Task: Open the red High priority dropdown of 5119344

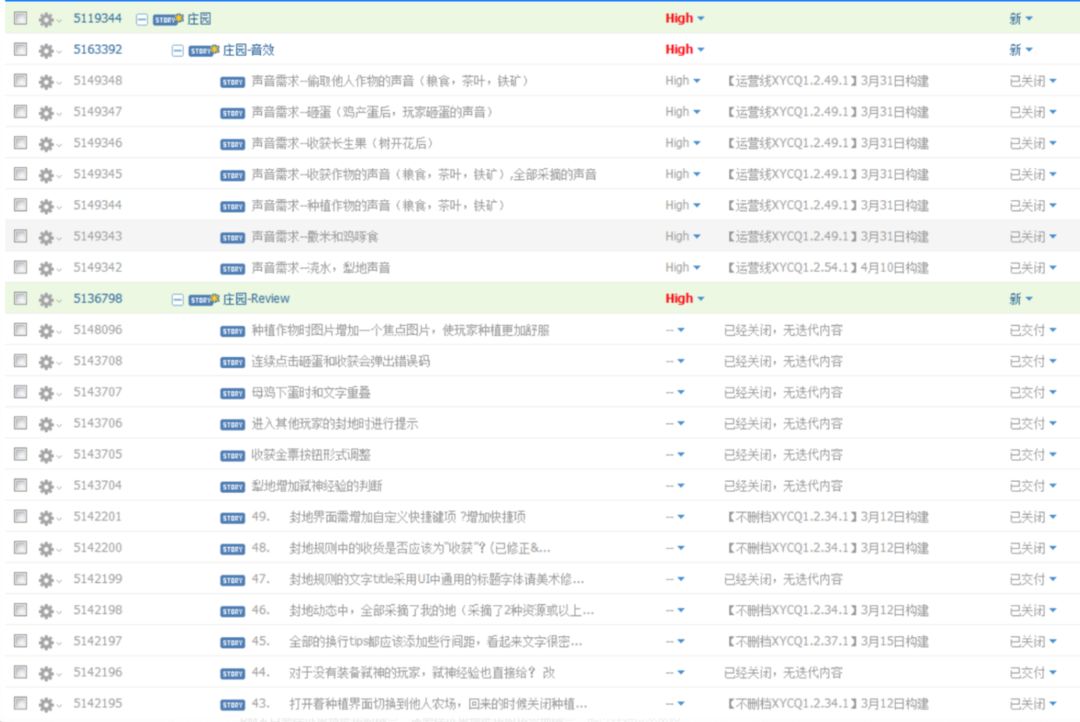Action: coord(685,19)
